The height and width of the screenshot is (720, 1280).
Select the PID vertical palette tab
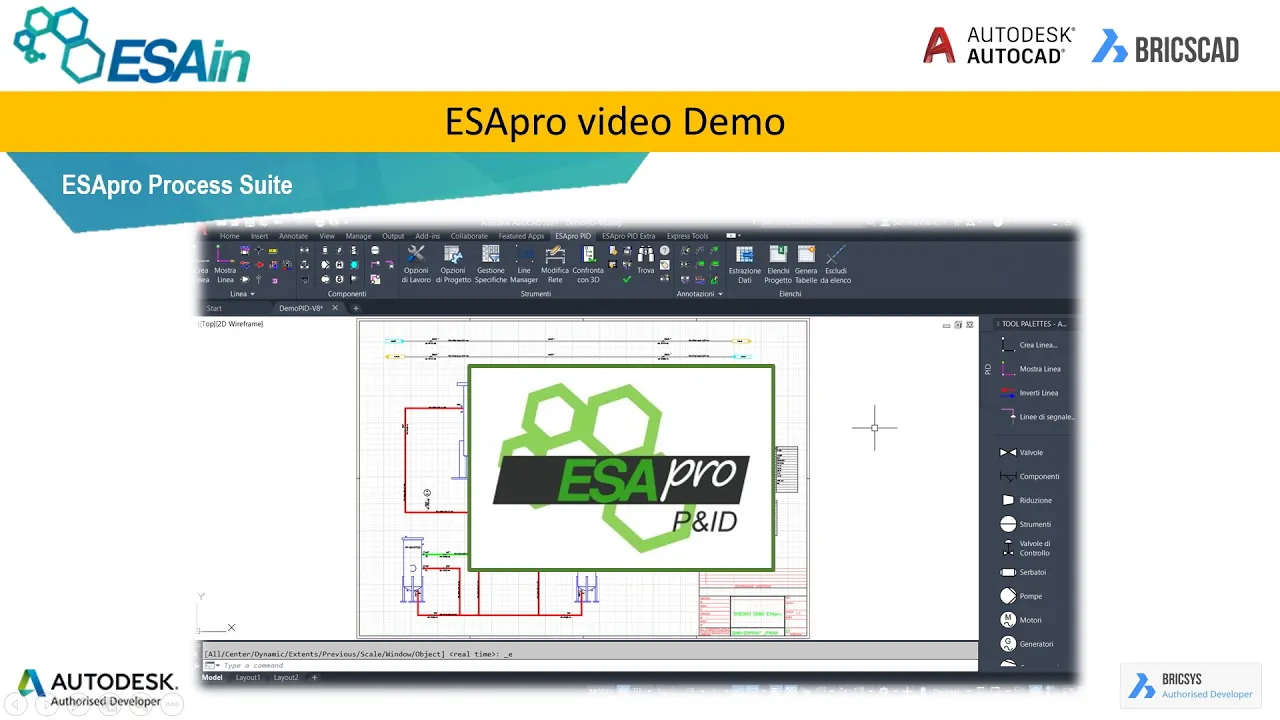pos(988,369)
